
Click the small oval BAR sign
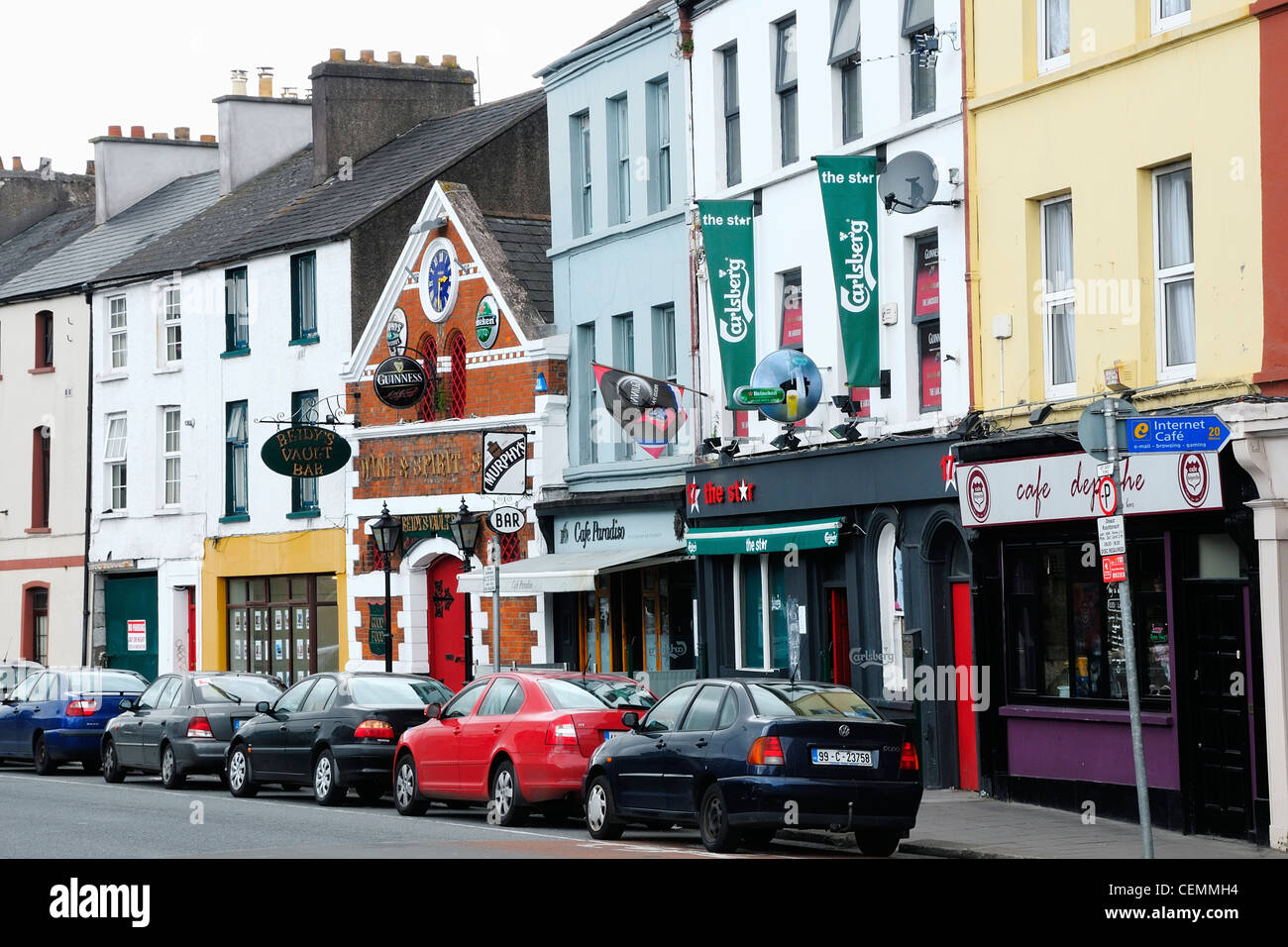point(506,519)
